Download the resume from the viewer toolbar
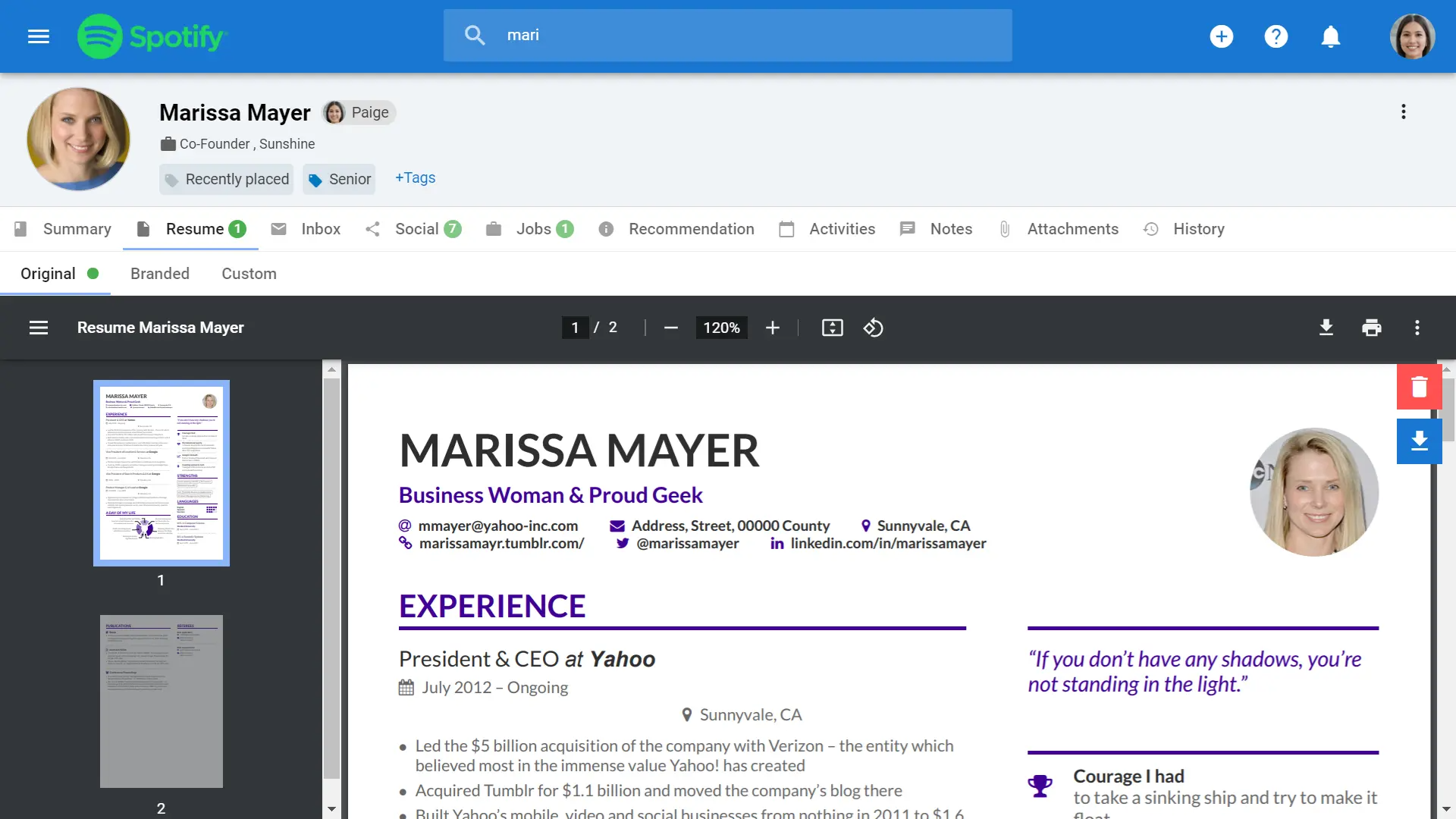 tap(1326, 328)
